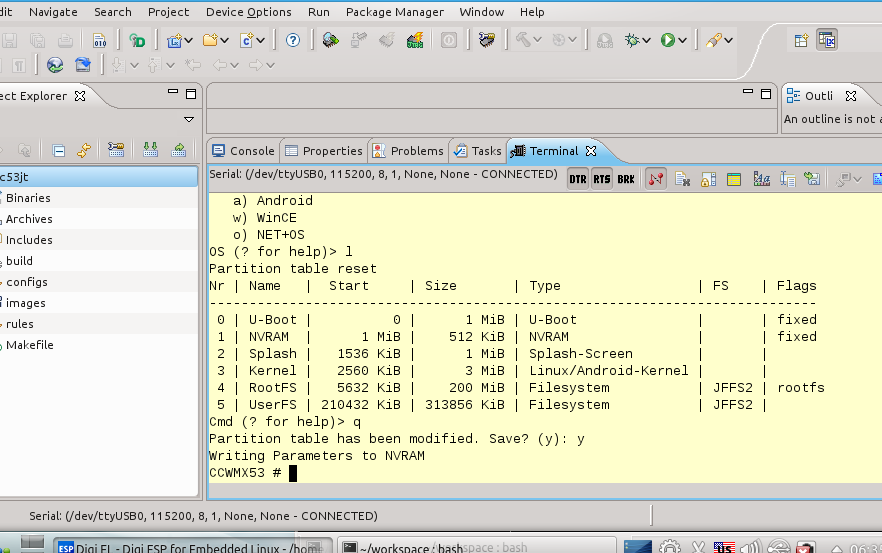Image resolution: width=882 pixels, height=553 pixels.
Task: Click the save terminal output icon
Action: [812, 179]
